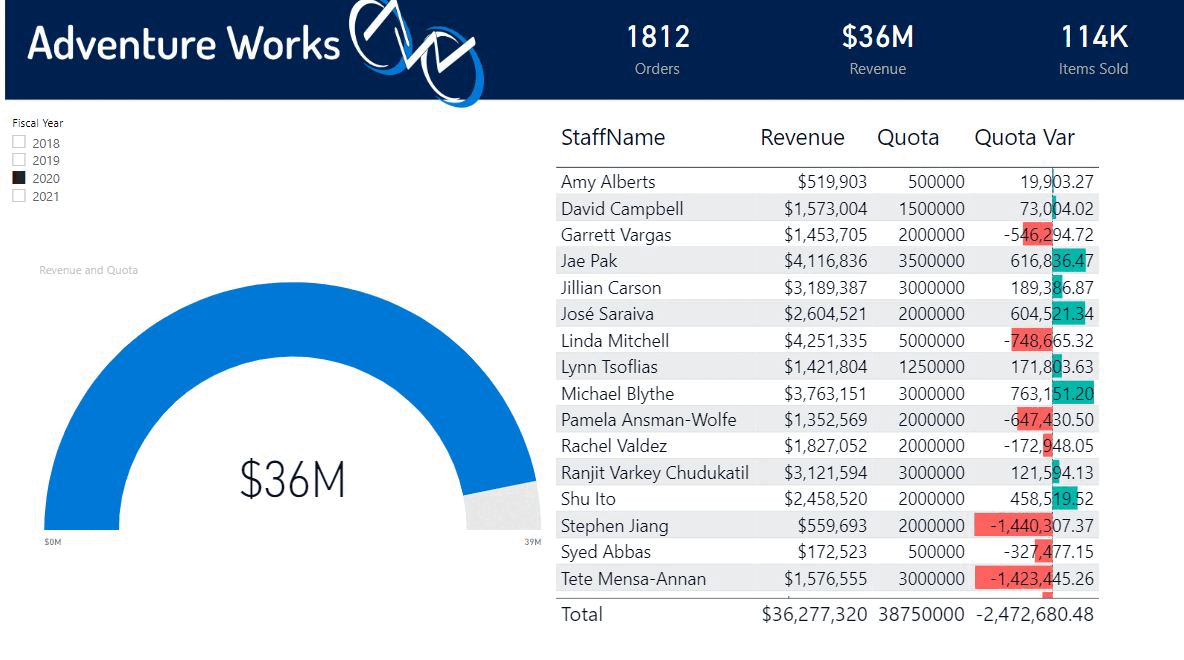The image size is (1184, 660).
Task: Click Michael Blythe's revenue $3,763,151
Action: (x=825, y=393)
